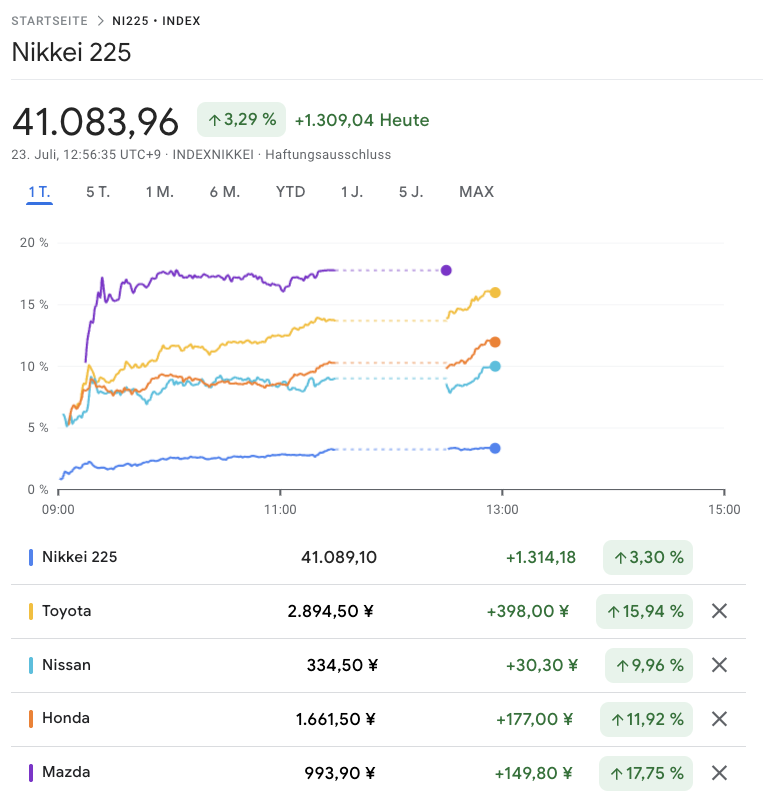Click the timestamp 23. Juli, 12:56:35 UTC+9
The width and height of the screenshot is (763, 800).
(86, 155)
